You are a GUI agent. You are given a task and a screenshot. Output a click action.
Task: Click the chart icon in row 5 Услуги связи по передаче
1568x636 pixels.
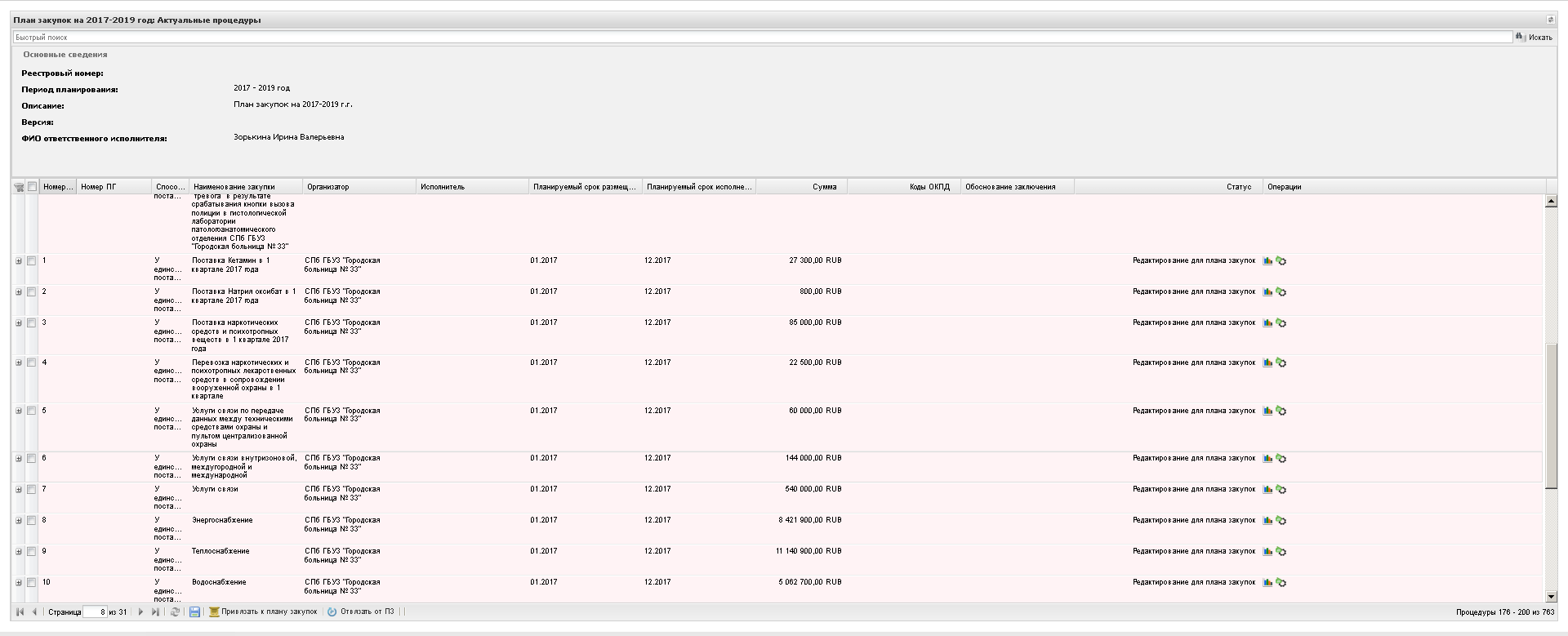1267,411
